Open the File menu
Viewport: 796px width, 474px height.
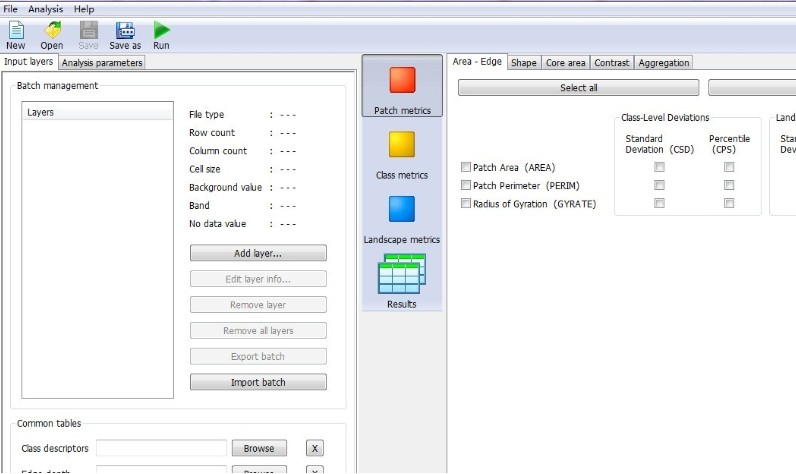tap(10, 9)
